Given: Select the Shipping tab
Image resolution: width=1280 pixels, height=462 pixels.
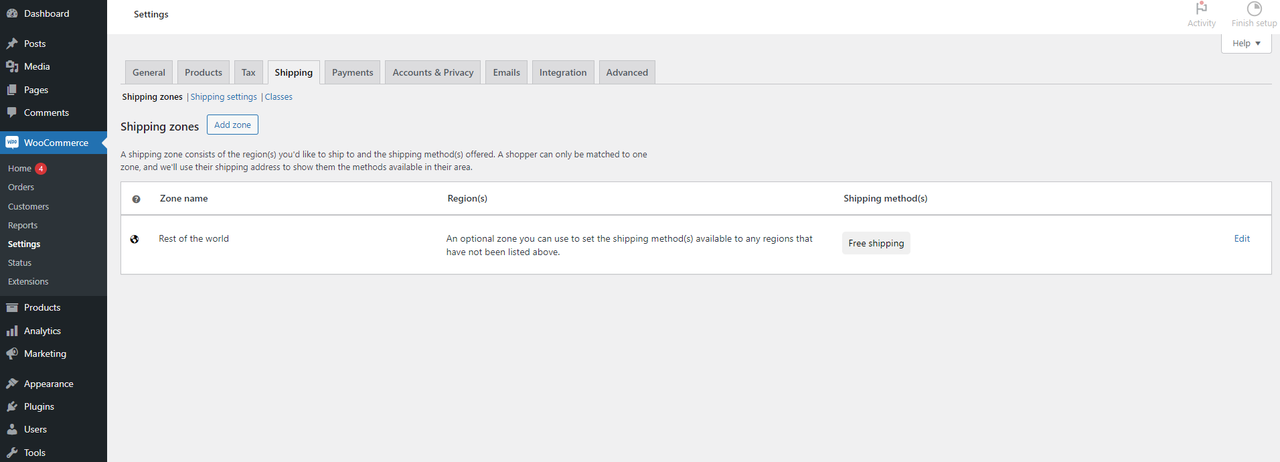Looking at the screenshot, I should click(294, 72).
